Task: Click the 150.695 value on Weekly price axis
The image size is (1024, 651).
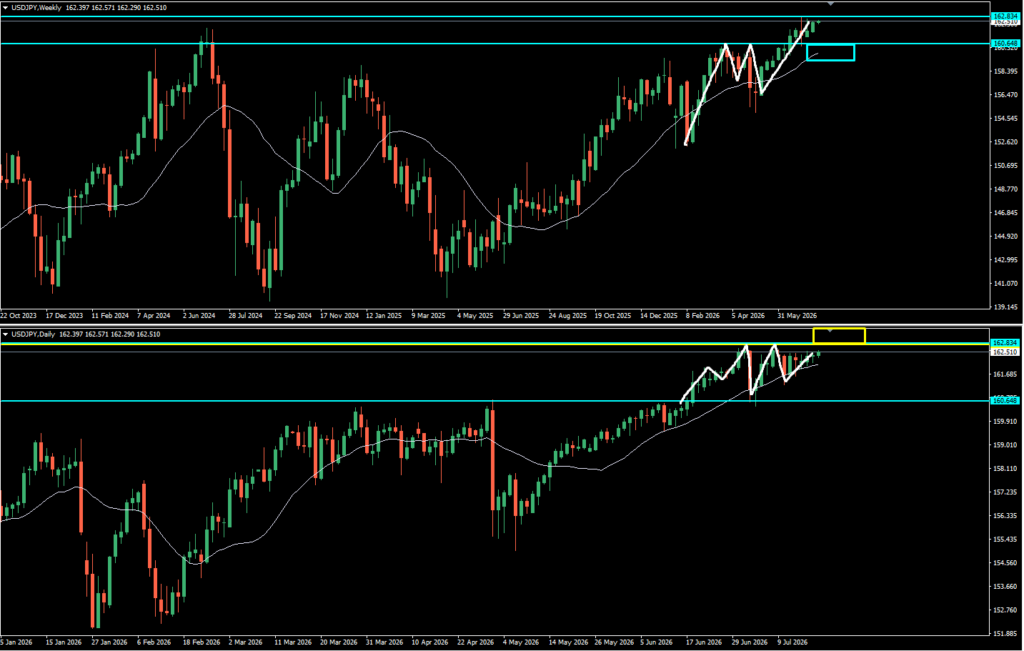Action: [1006, 165]
